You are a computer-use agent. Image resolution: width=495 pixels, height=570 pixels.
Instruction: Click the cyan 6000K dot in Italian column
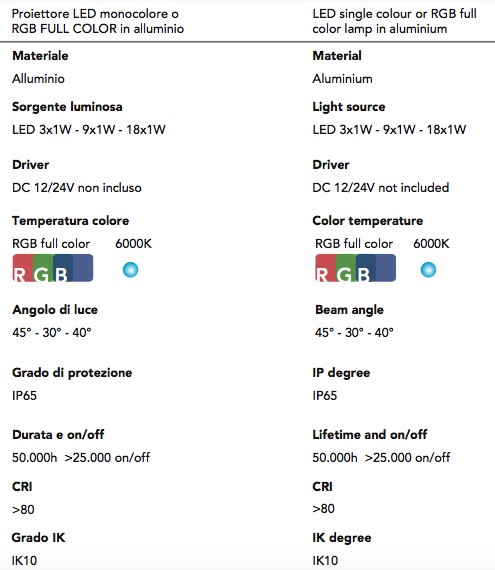130,270
